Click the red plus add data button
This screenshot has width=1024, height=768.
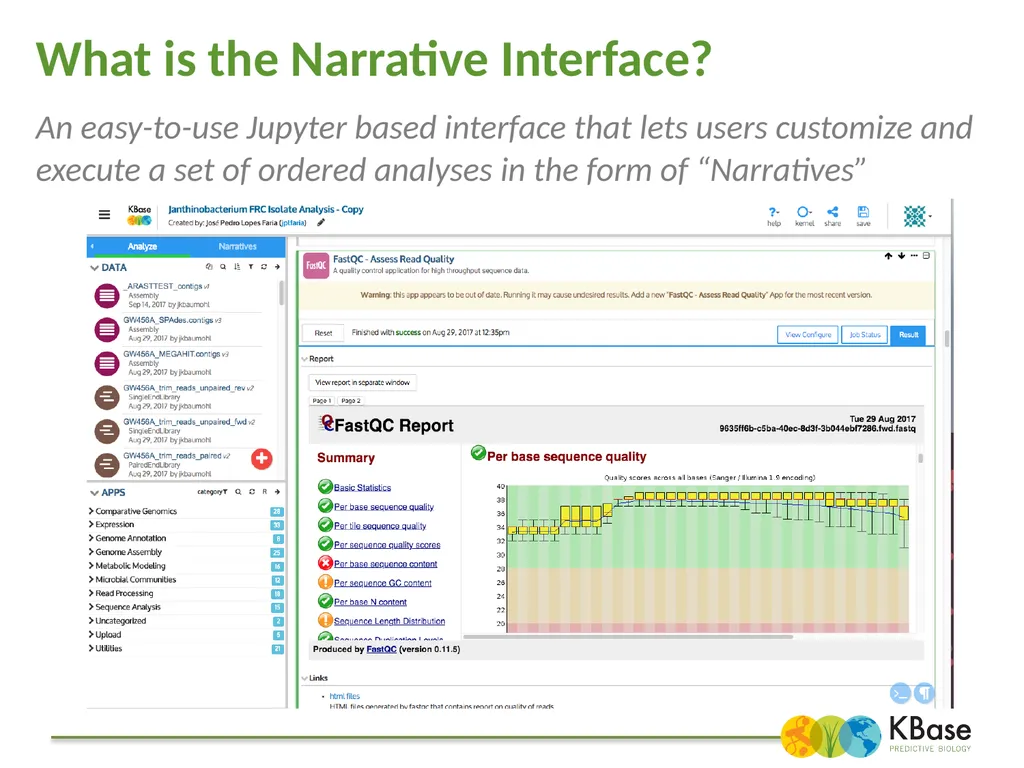point(262,458)
